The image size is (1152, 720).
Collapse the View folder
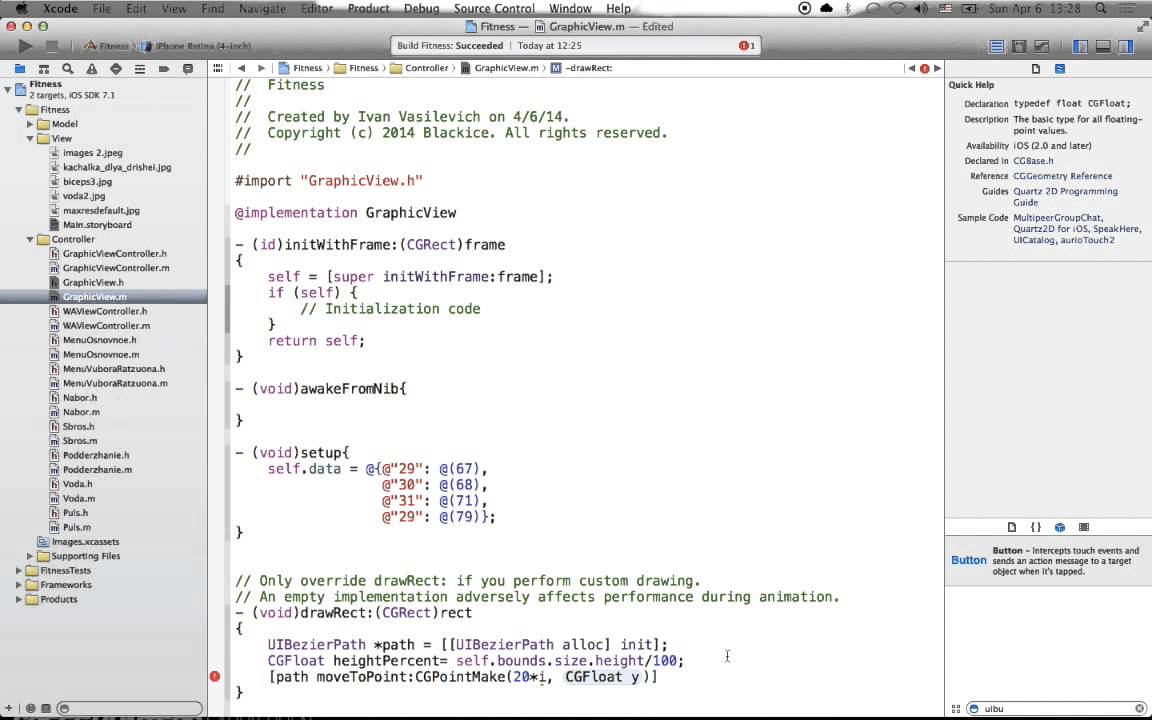pos(30,138)
